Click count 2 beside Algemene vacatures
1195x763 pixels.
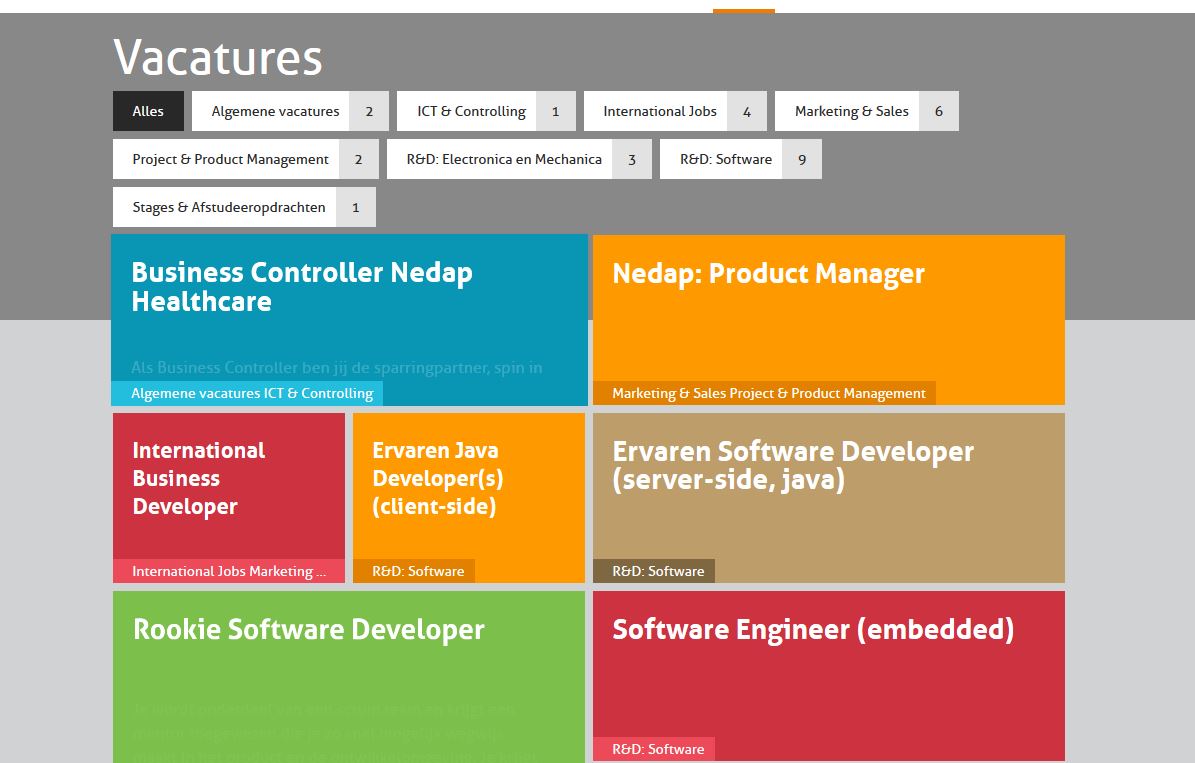(x=369, y=111)
